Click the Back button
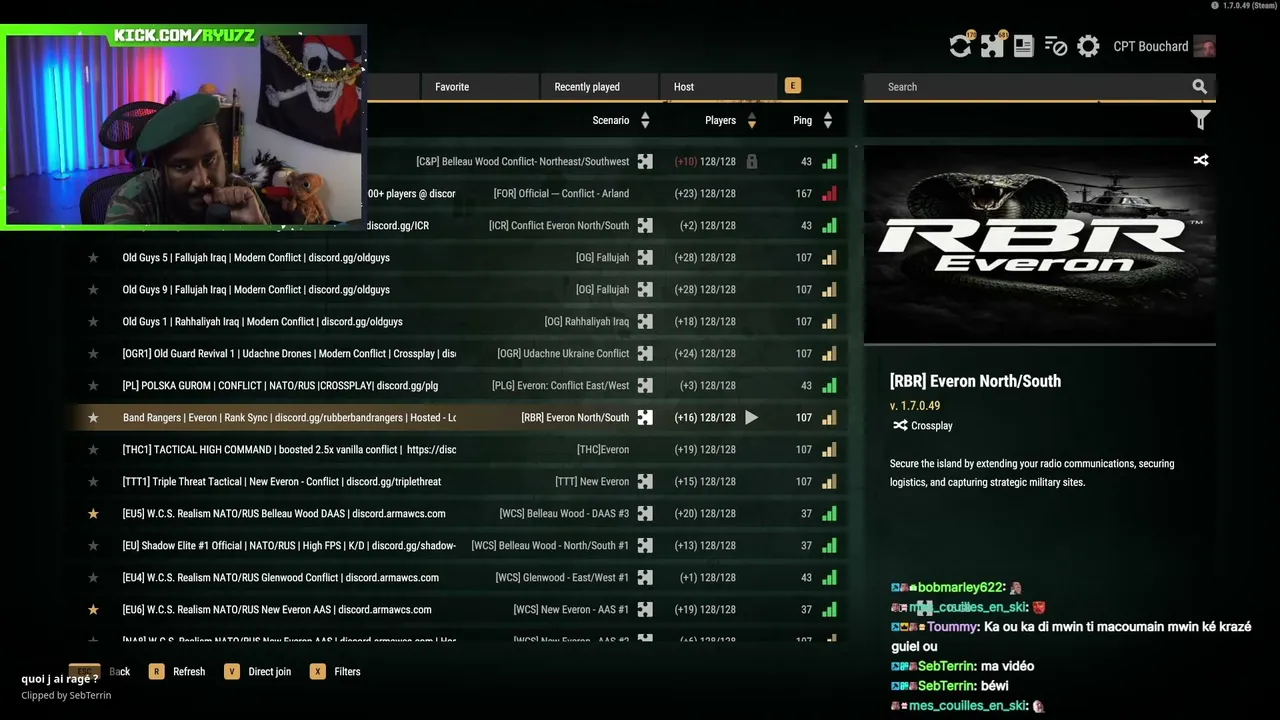Screen dimensions: 1280x720 coord(100,672)
